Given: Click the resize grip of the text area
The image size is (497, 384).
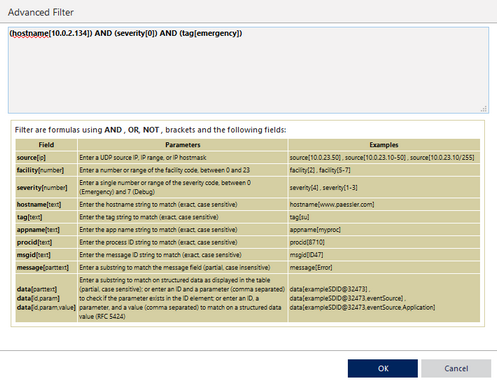Looking at the screenshot, I should pos(484,109).
